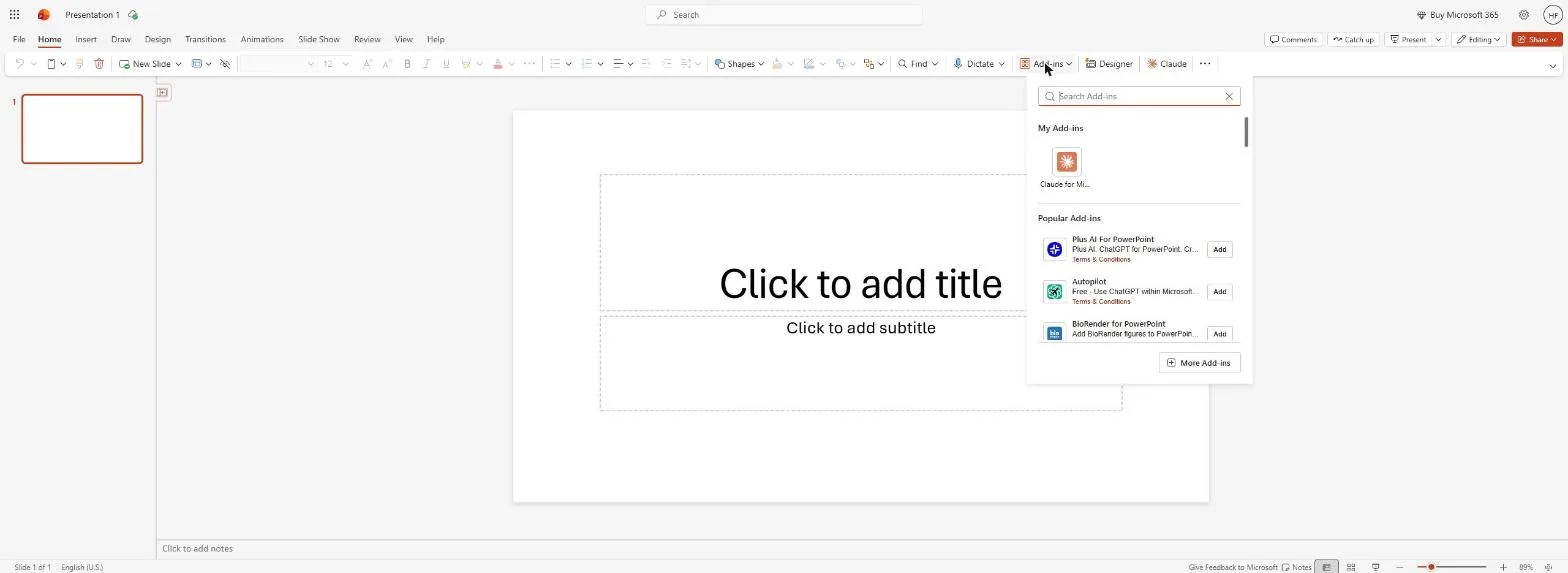Click the zoom in plus icon
Screen dimensions: 1568x573
(x=1503, y=567)
